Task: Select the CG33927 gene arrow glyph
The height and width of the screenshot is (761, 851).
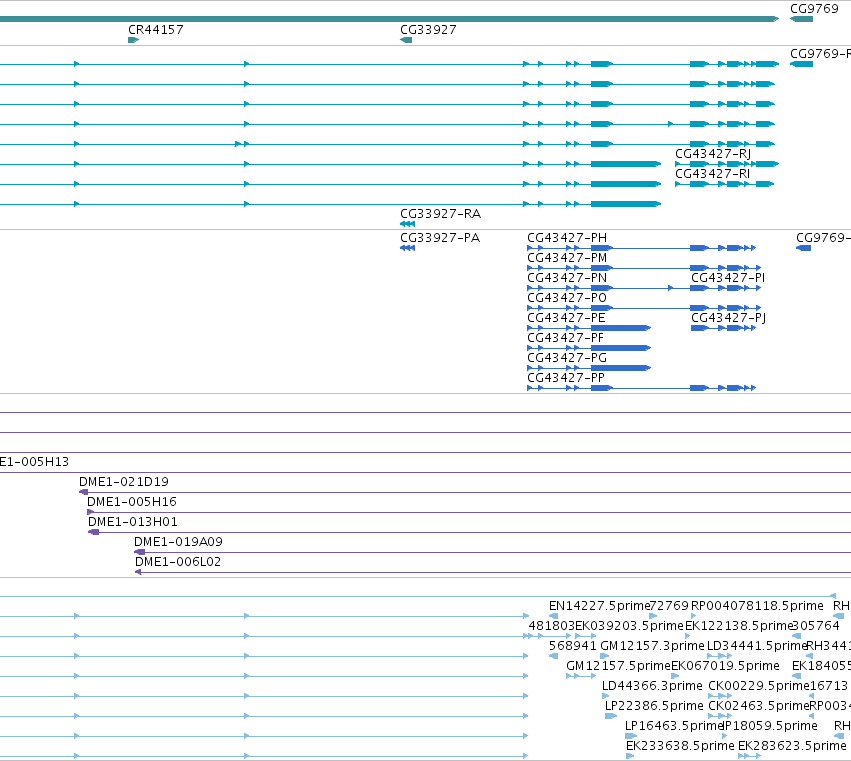Action: coord(406,40)
